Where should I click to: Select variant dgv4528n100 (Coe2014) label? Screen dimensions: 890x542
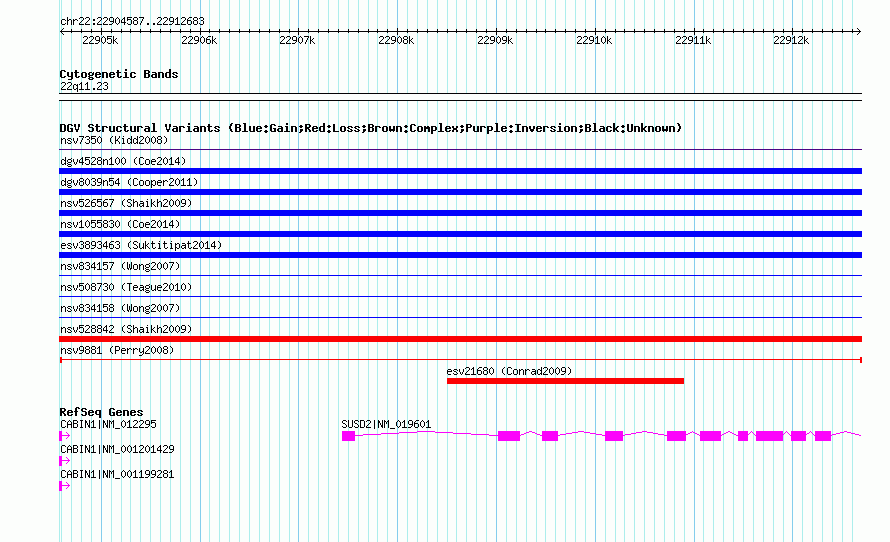[123, 161]
